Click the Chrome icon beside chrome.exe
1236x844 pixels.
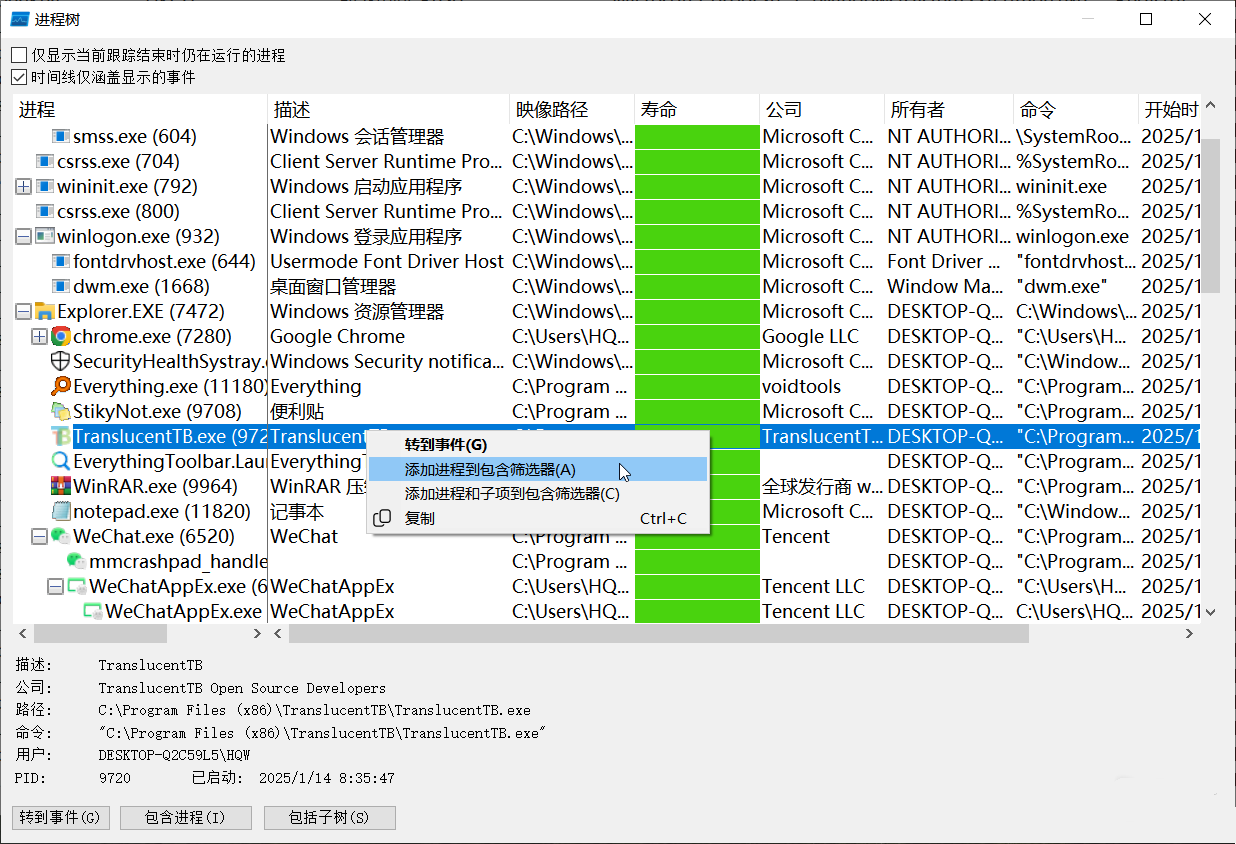click(60, 336)
